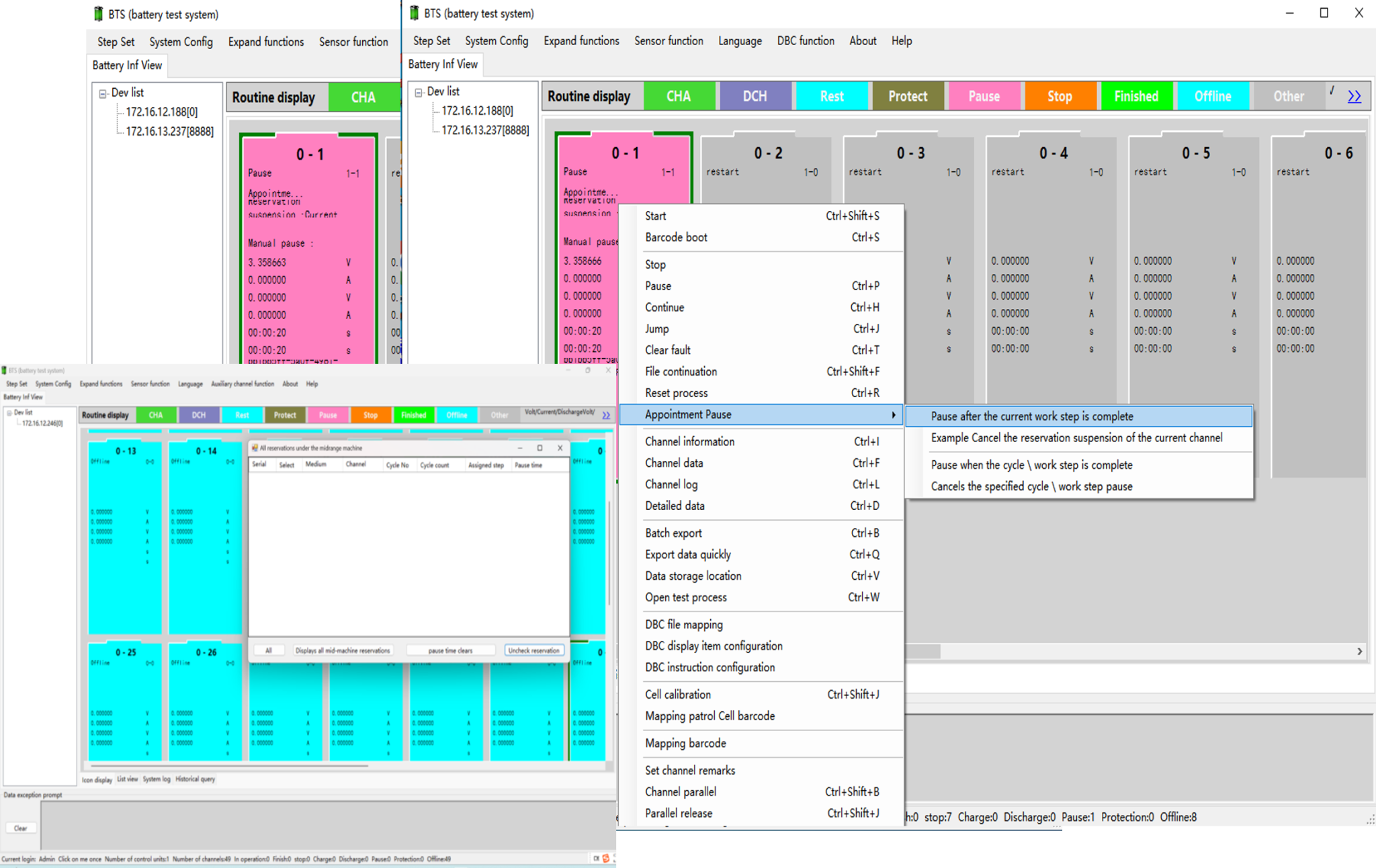Collapse the Dev list tree node
1376x868 pixels.
[419, 91]
